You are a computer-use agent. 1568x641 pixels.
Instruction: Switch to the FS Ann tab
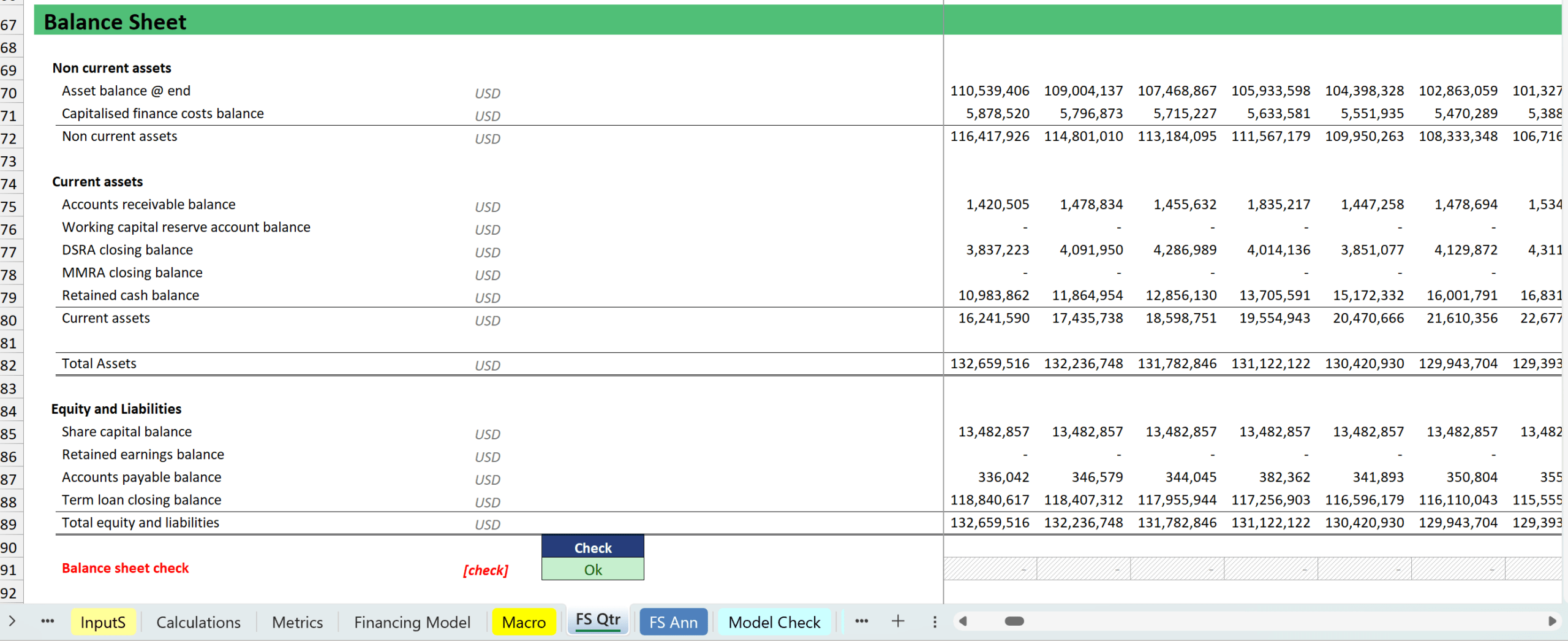(673, 622)
